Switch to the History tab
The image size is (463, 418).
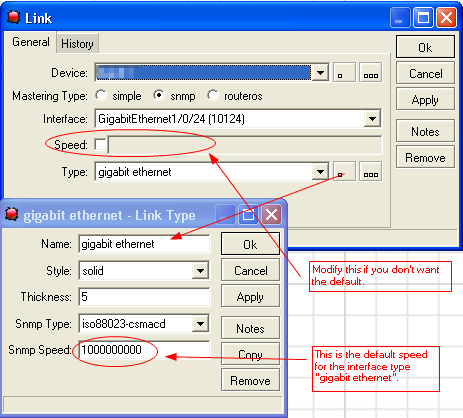tap(77, 44)
